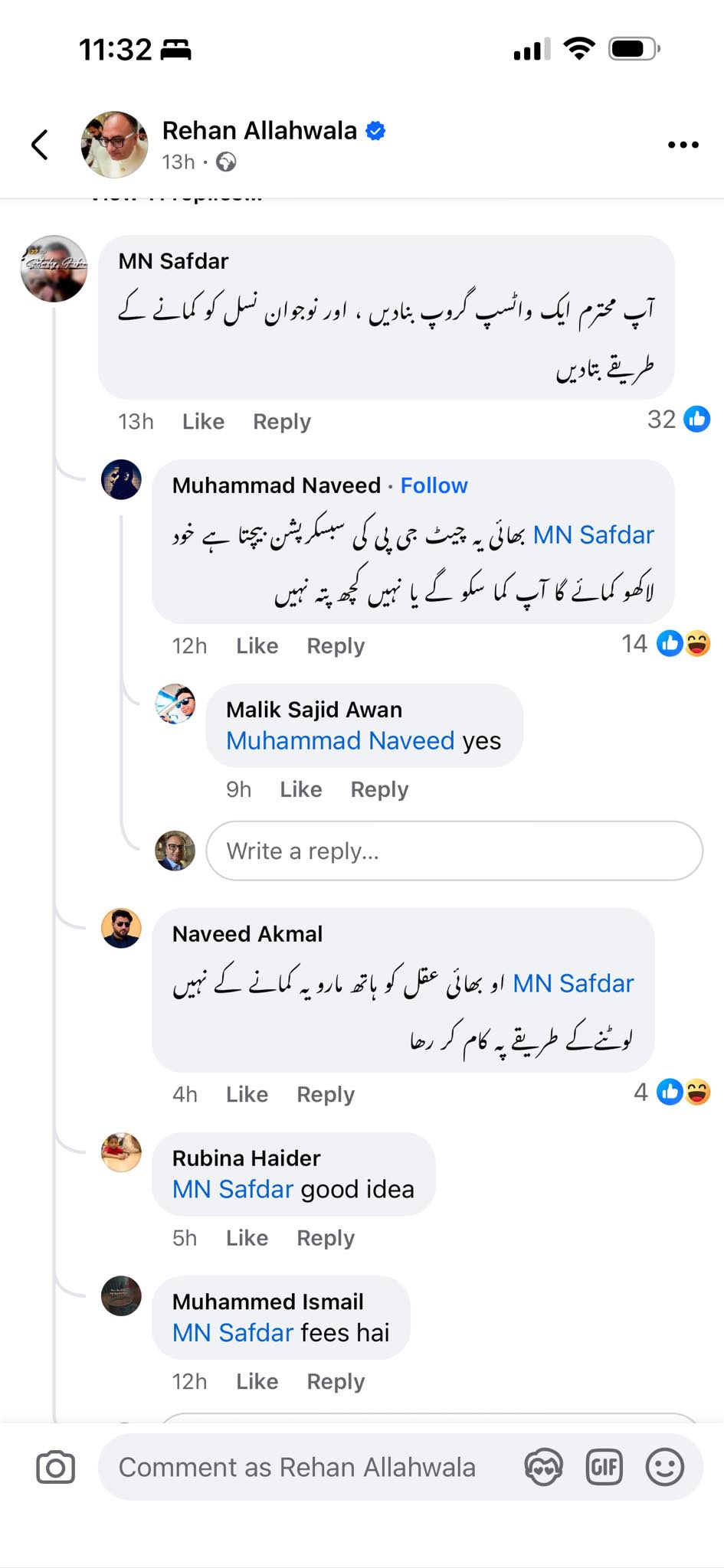Open the emoji smiley picker
This screenshot has height=1568, width=724.
(x=664, y=1468)
